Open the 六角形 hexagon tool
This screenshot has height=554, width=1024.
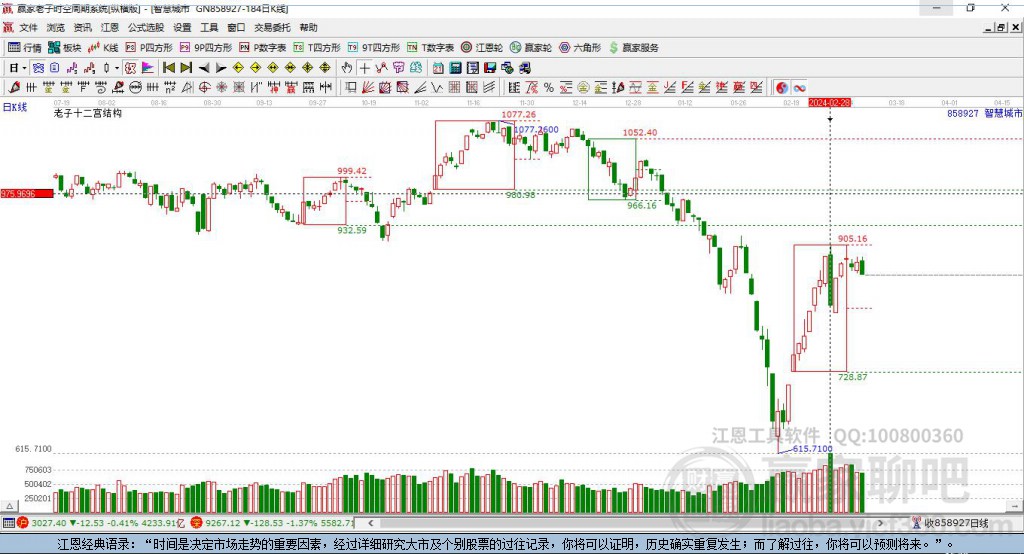tap(580, 48)
